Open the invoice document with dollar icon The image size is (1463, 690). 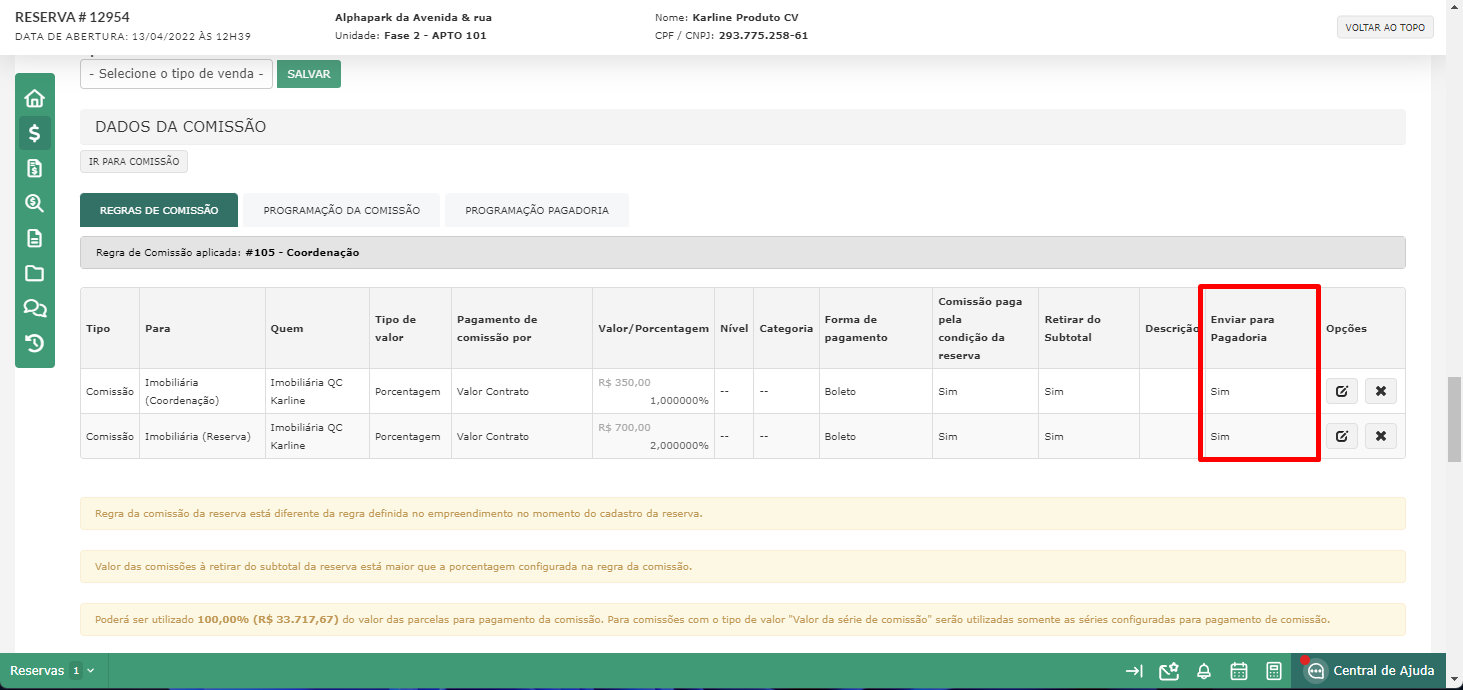point(35,168)
